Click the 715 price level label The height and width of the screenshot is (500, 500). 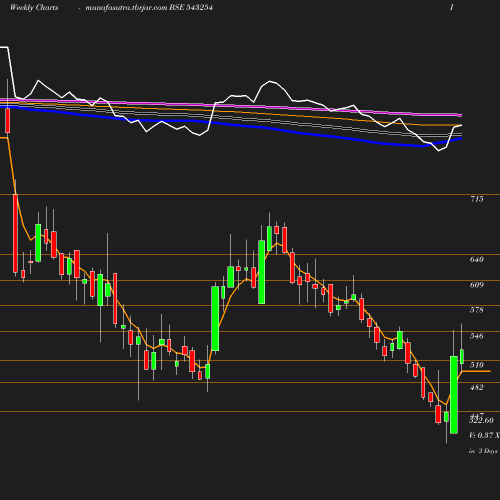click(x=477, y=199)
